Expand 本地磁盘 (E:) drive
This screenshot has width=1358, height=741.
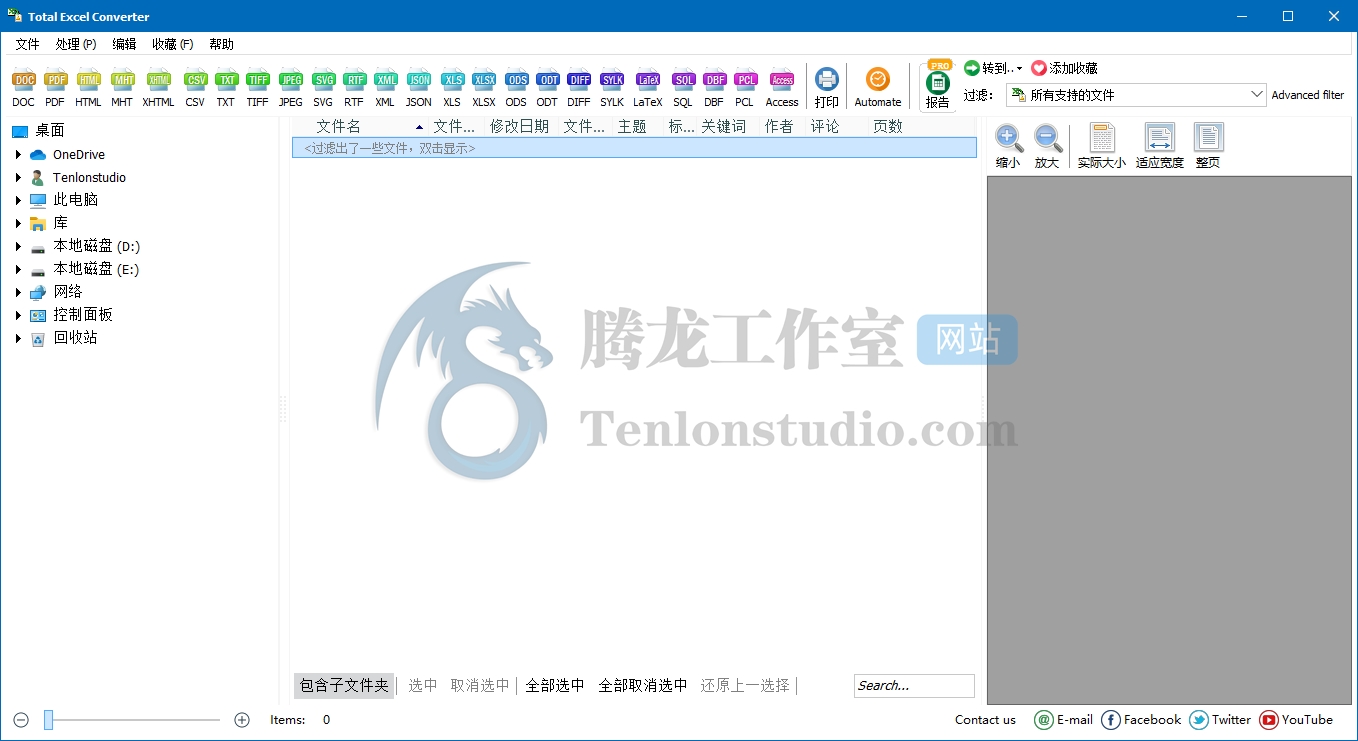click(18, 269)
